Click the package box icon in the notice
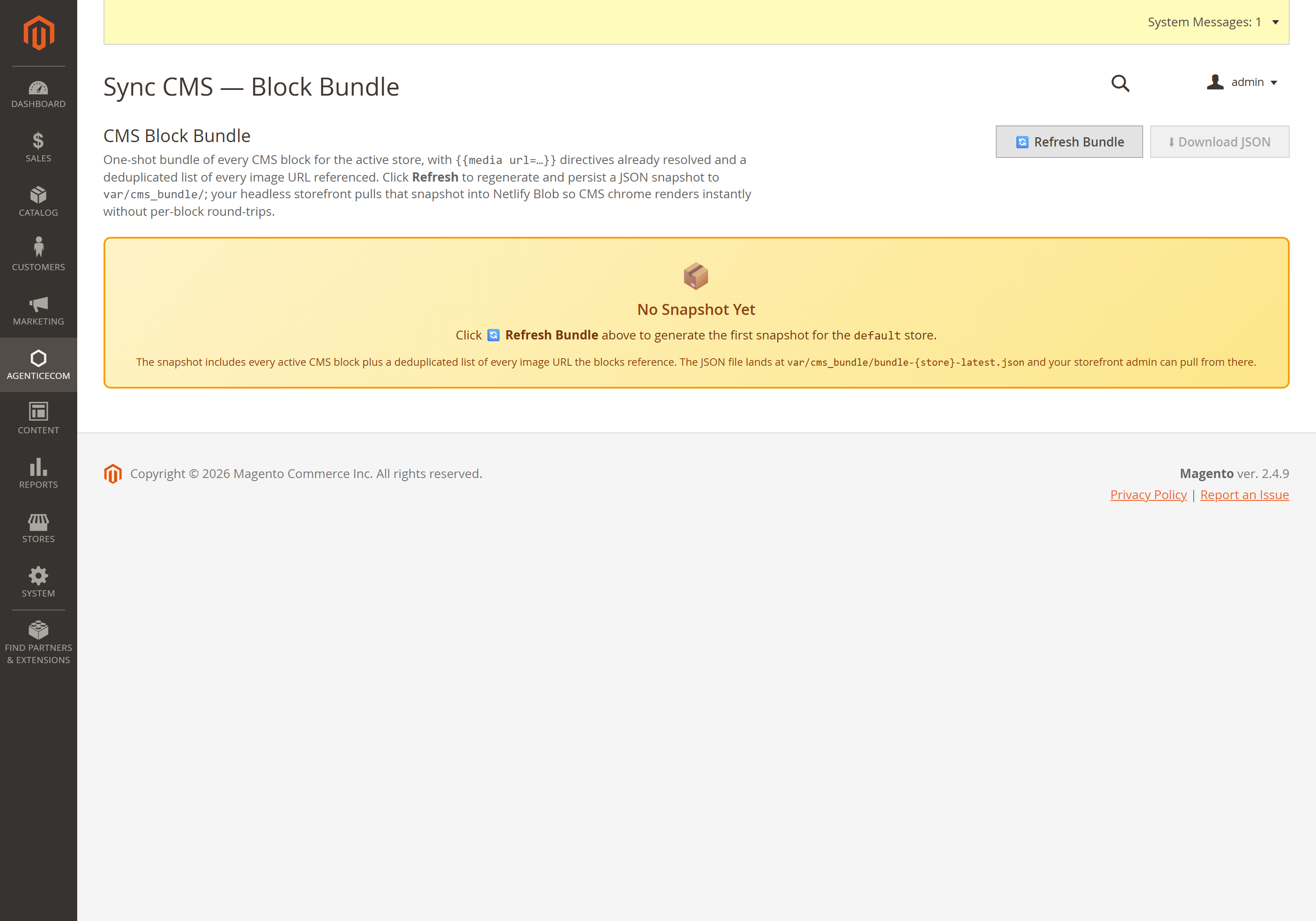 pos(696,276)
